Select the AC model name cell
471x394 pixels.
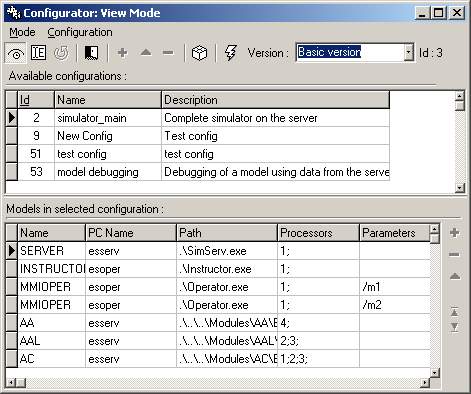[52, 359]
